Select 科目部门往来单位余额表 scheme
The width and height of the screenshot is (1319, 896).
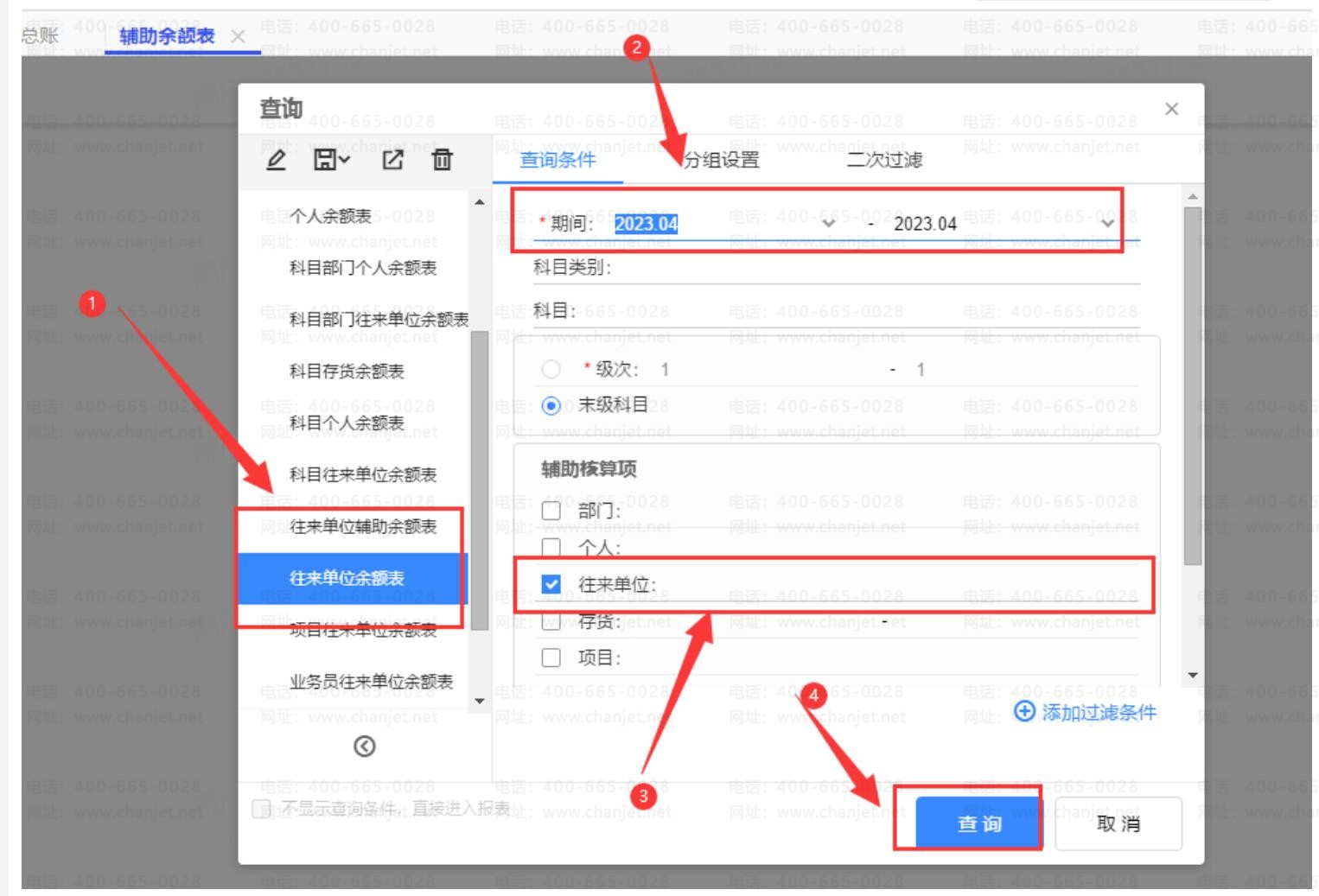[379, 320]
